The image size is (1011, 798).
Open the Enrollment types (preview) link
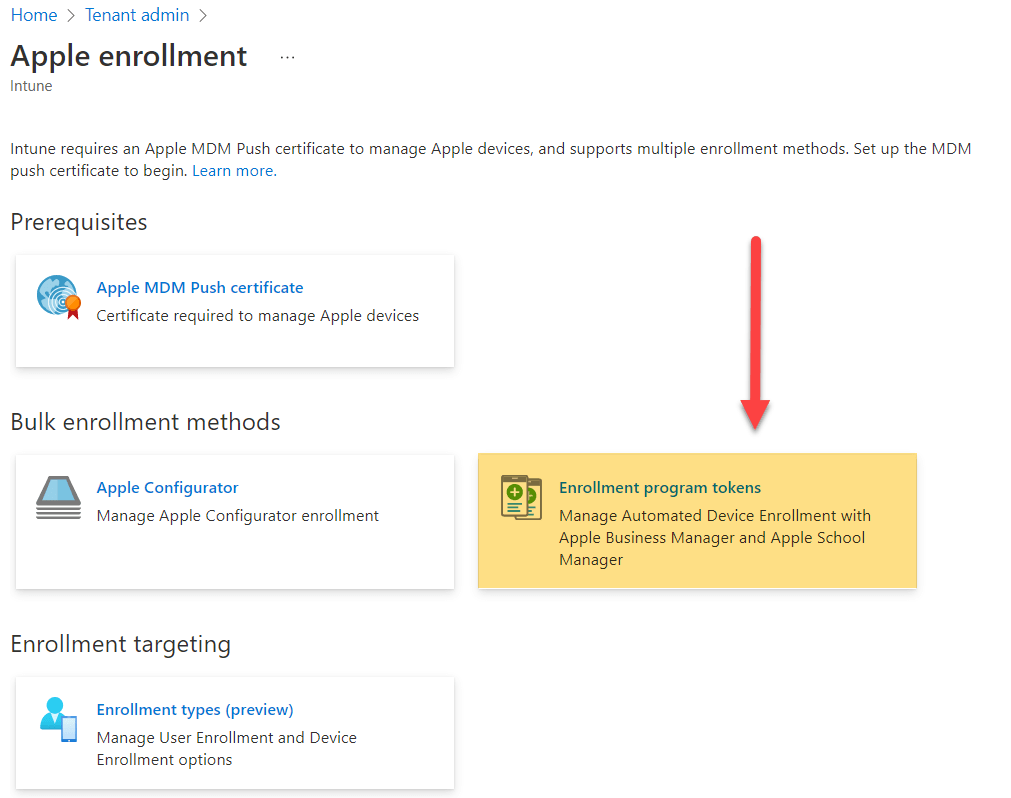195,710
